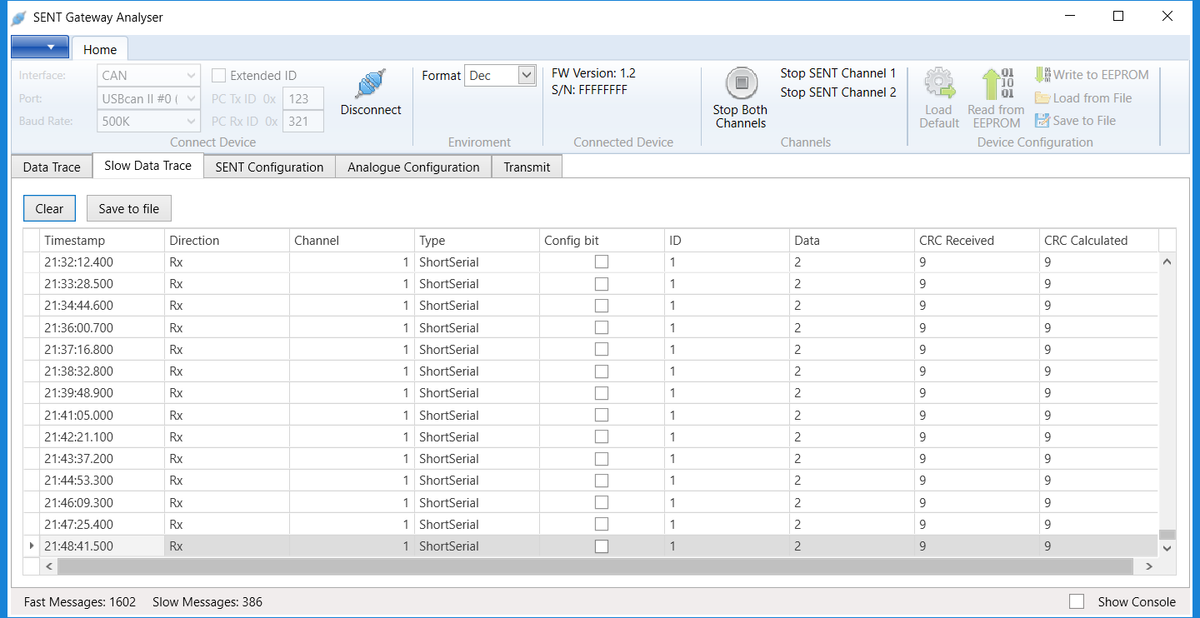Click the Timestamp column header

coord(100,240)
